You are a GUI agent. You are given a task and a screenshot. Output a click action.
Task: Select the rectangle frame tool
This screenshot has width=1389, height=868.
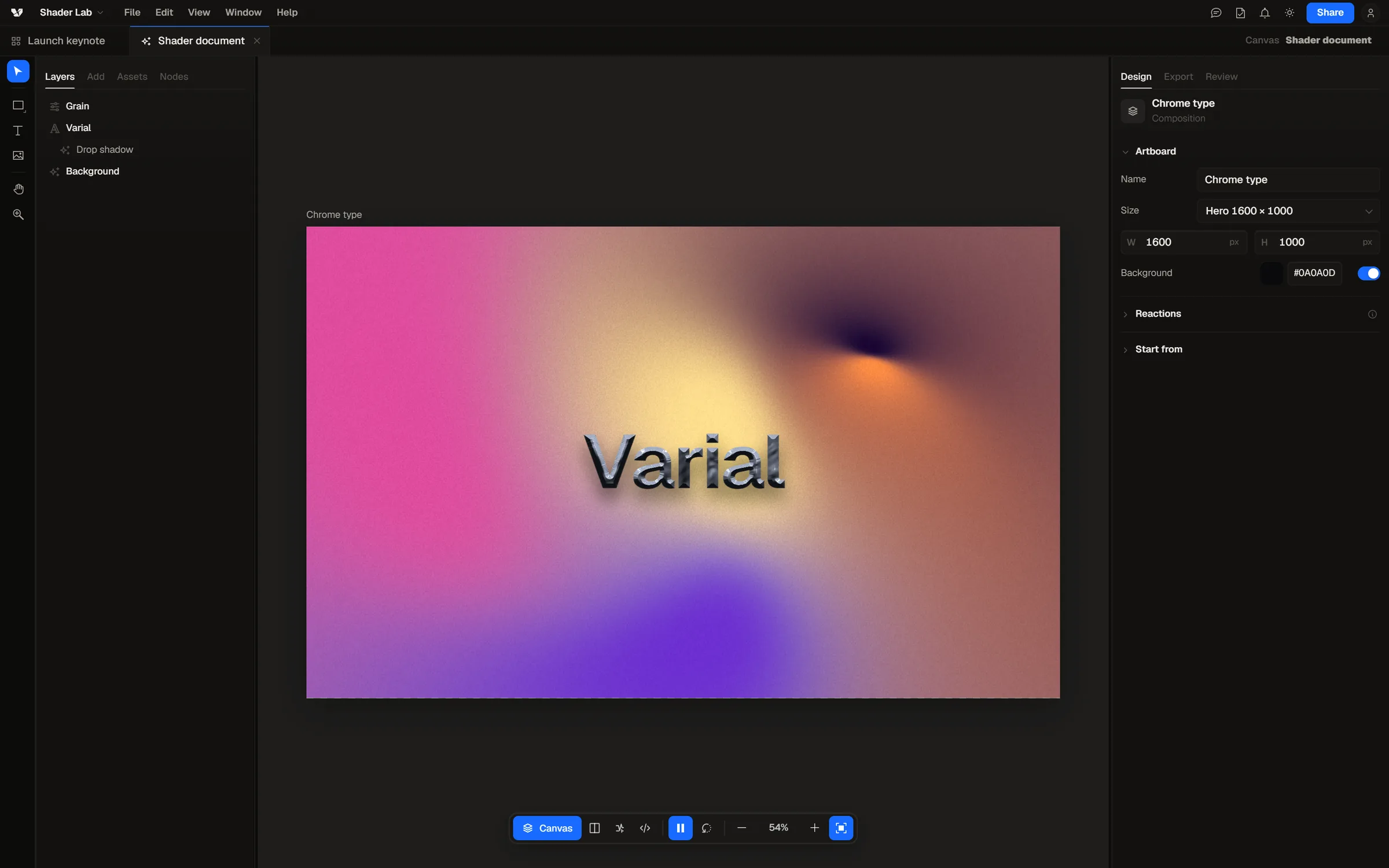pyautogui.click(x=18, y=105)
